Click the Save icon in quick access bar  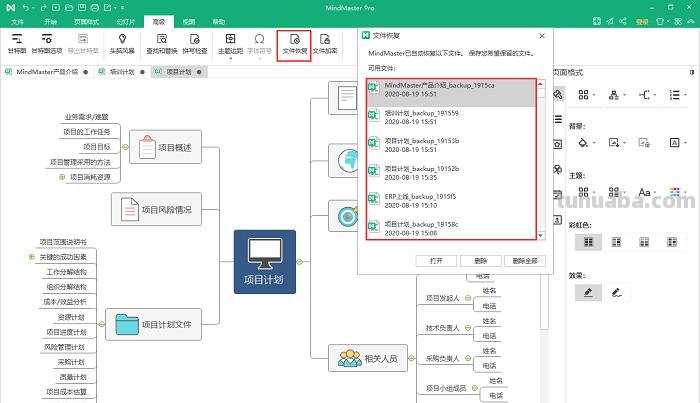pos(82,8)
